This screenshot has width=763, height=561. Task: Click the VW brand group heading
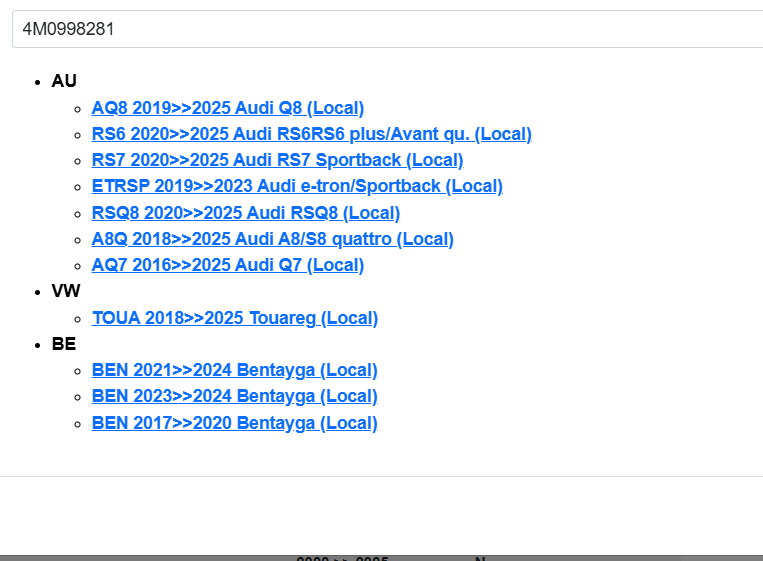point(66,291)
